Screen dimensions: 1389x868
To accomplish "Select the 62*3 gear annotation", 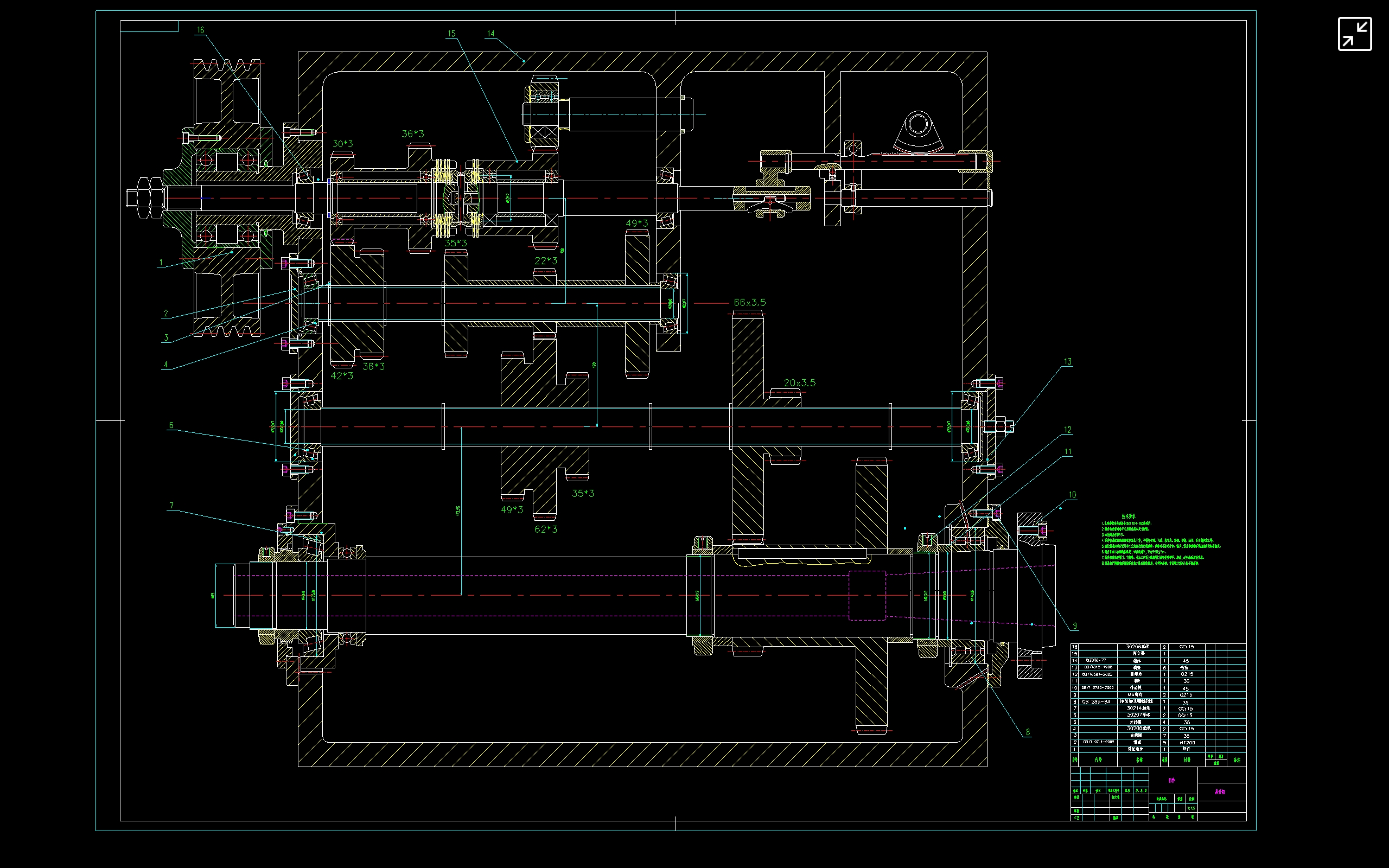I will 545,529.
